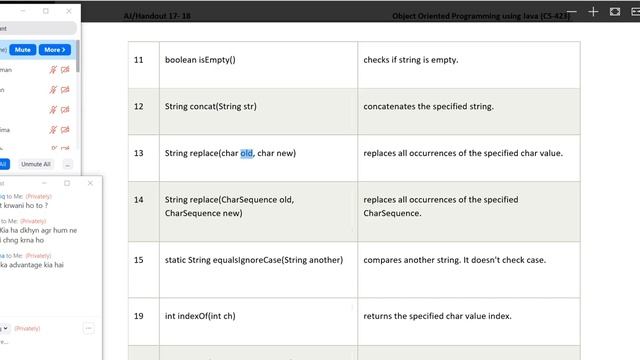Click the participants search field
The height and width of the screenshot is (360, 640).
coord(38,28)
